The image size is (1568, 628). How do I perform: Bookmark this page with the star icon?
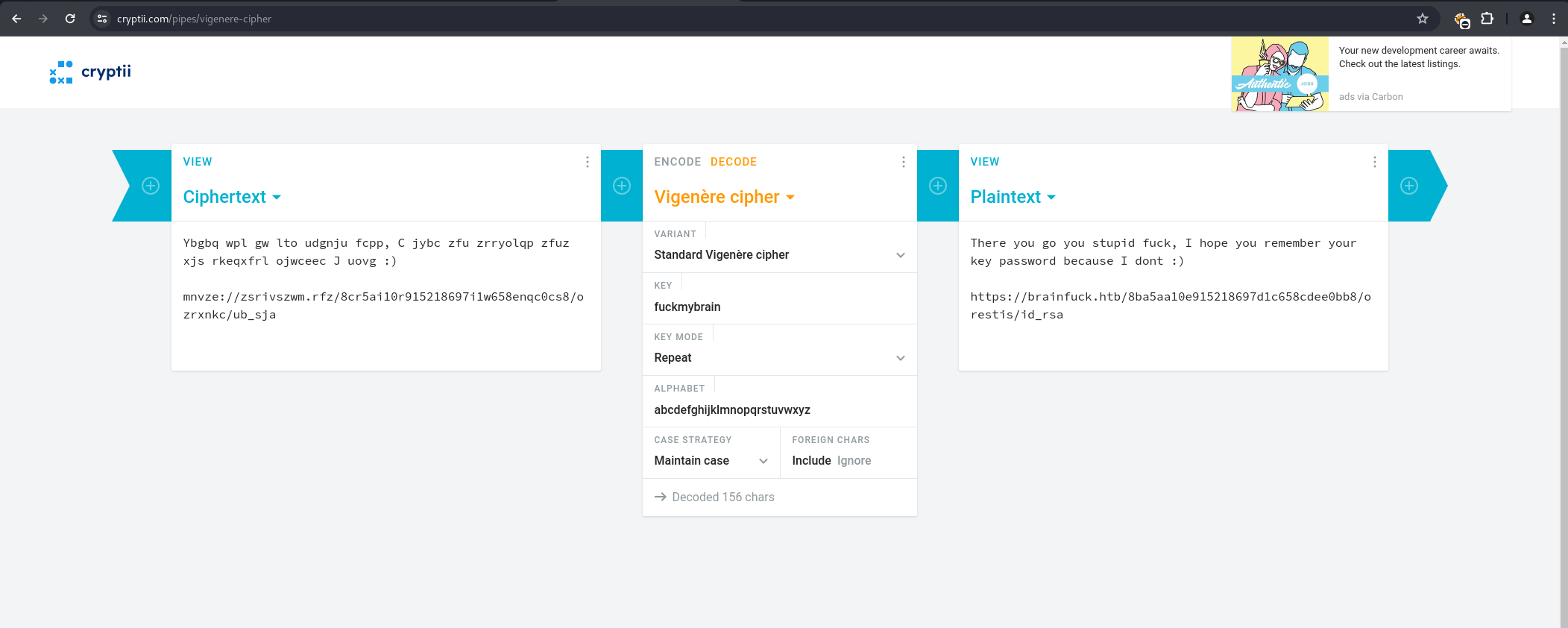pos(1423,19)
